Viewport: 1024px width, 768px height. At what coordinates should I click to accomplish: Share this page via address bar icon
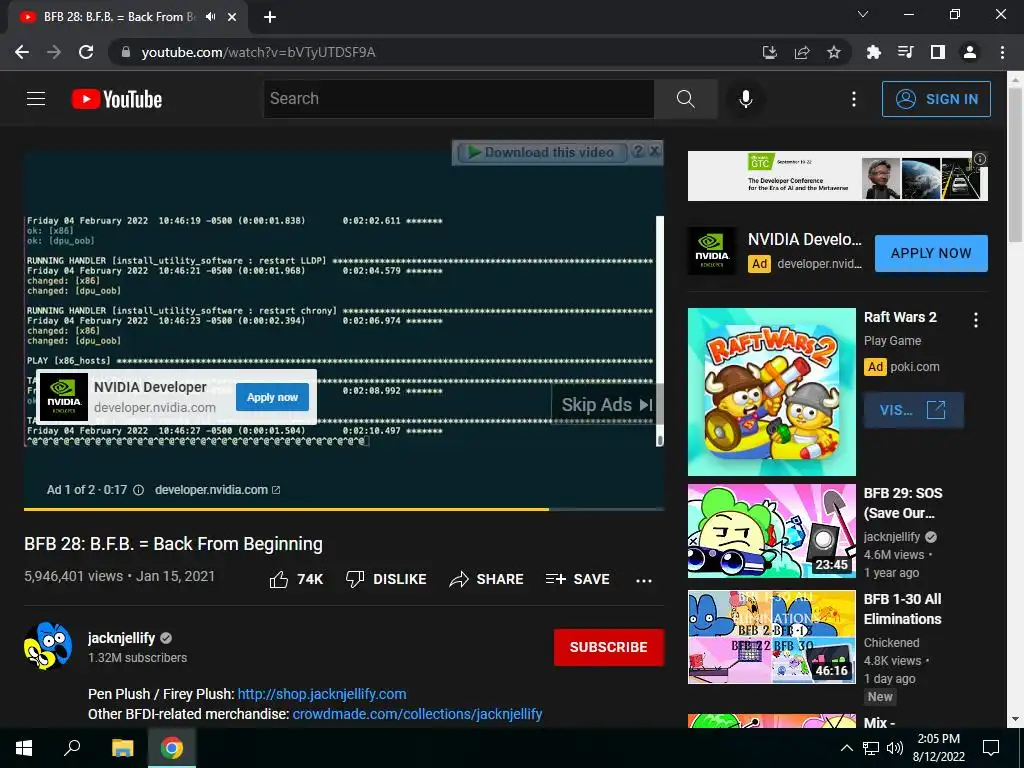(802, 52)
